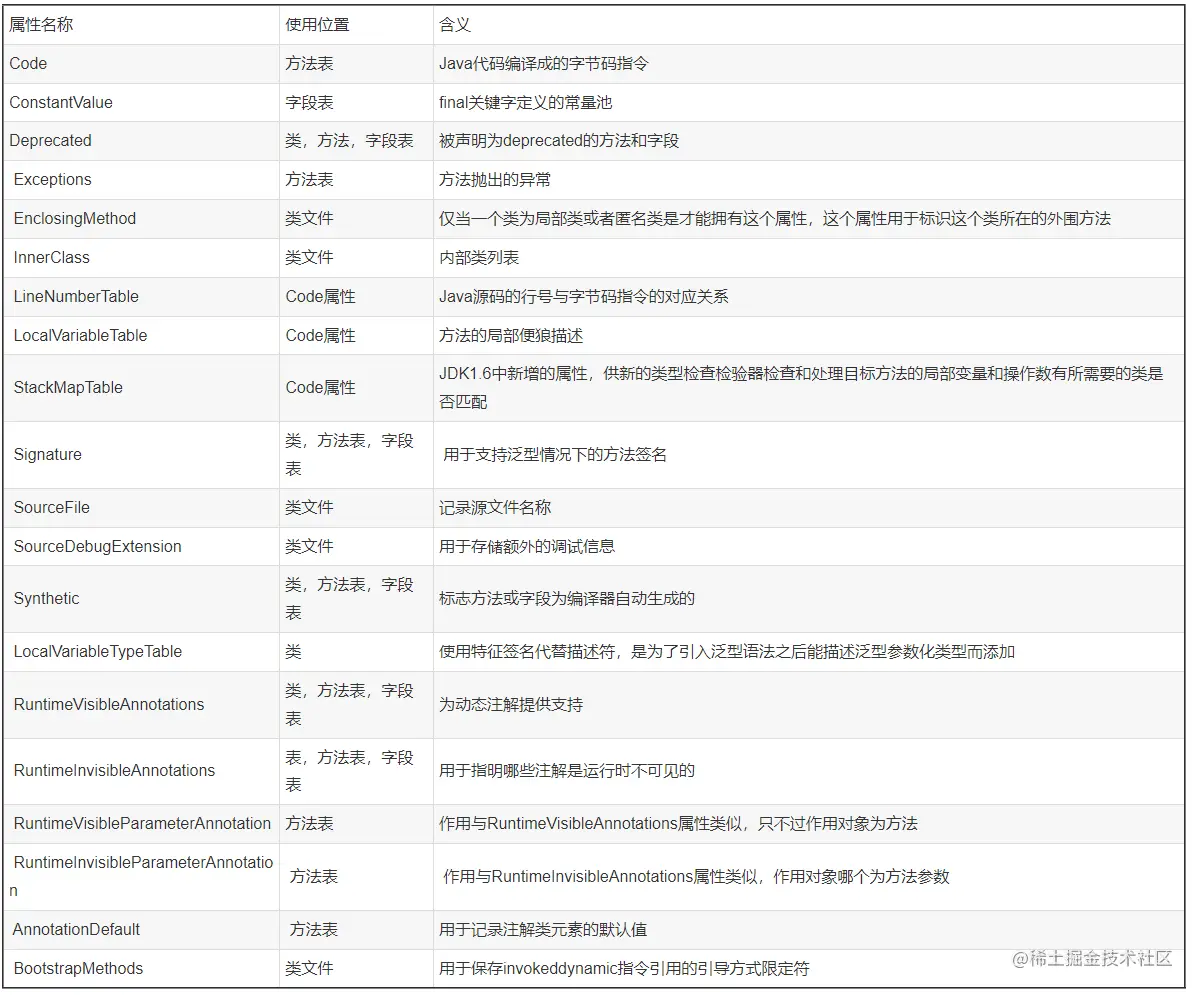The image size is (1199, 995).
Task: Select "类文件" in the EnclosingMethod row
Action: 309,219
